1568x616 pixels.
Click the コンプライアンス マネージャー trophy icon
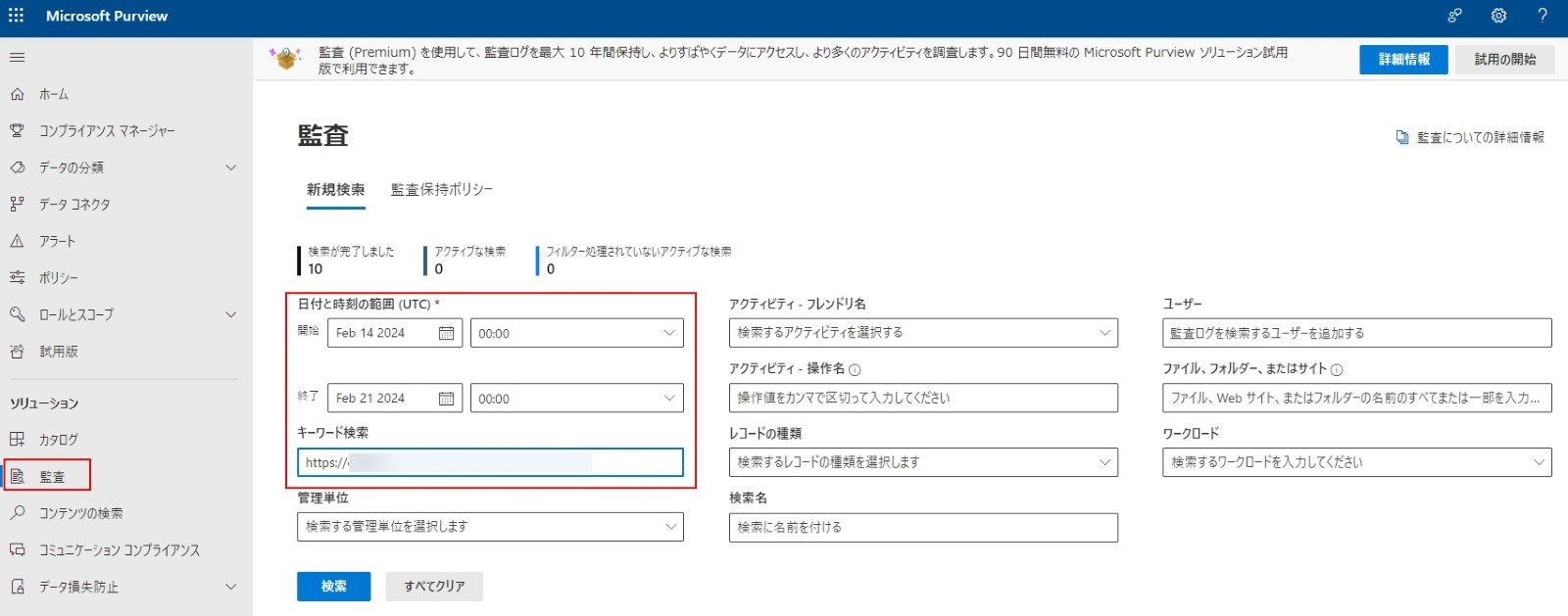17,130
